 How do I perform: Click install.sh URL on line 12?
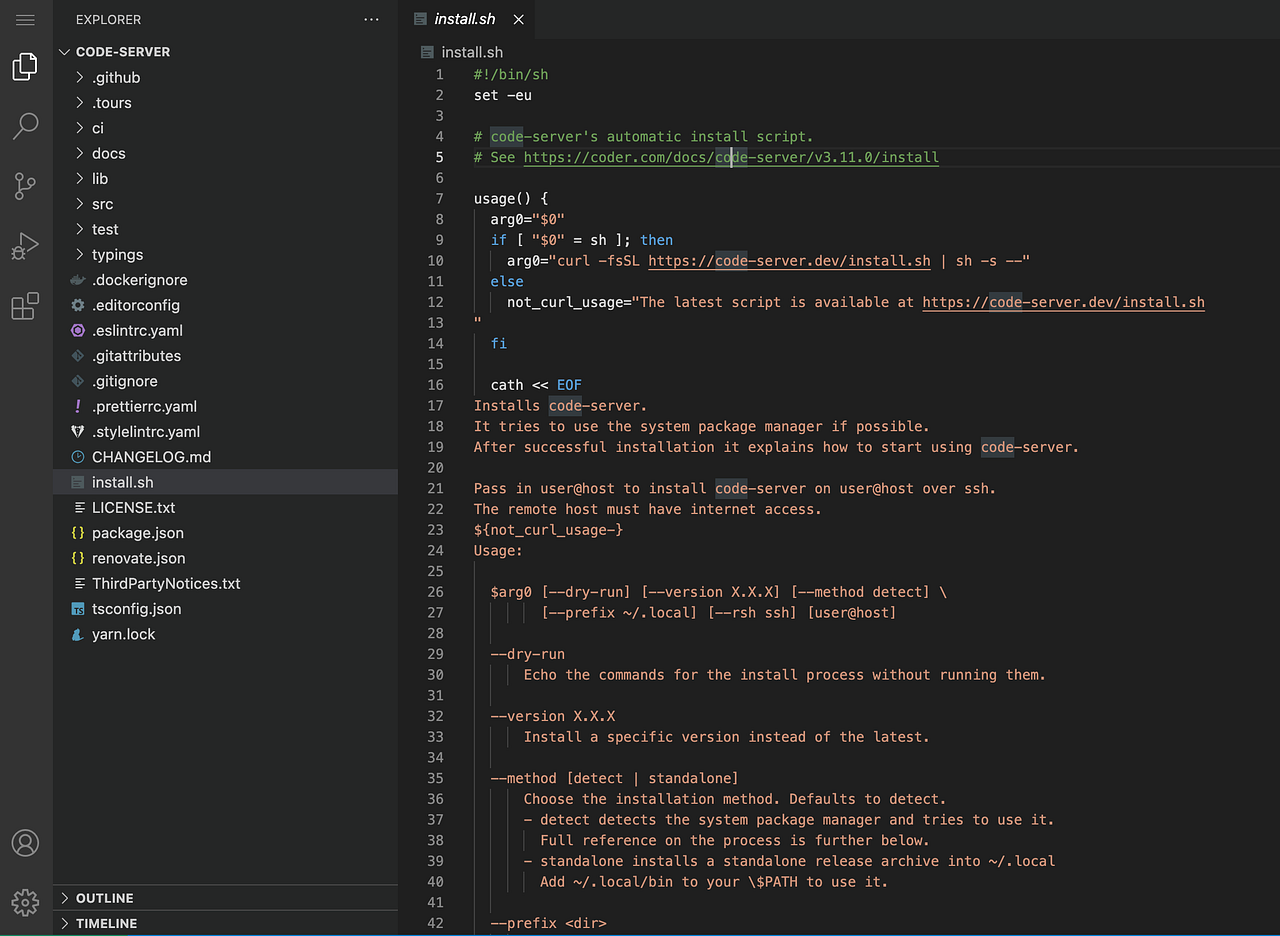(x=1063, y=302)
